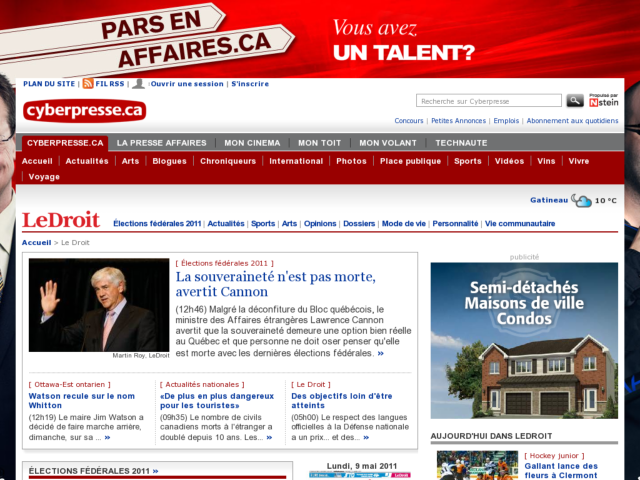Click Actualités nationales category tag
This screenshot has width=640, height=480.
coord(202,384)
